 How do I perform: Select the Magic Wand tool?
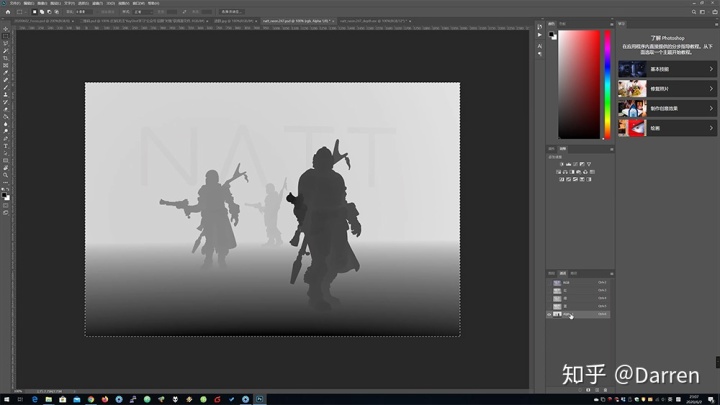point(6,51)
